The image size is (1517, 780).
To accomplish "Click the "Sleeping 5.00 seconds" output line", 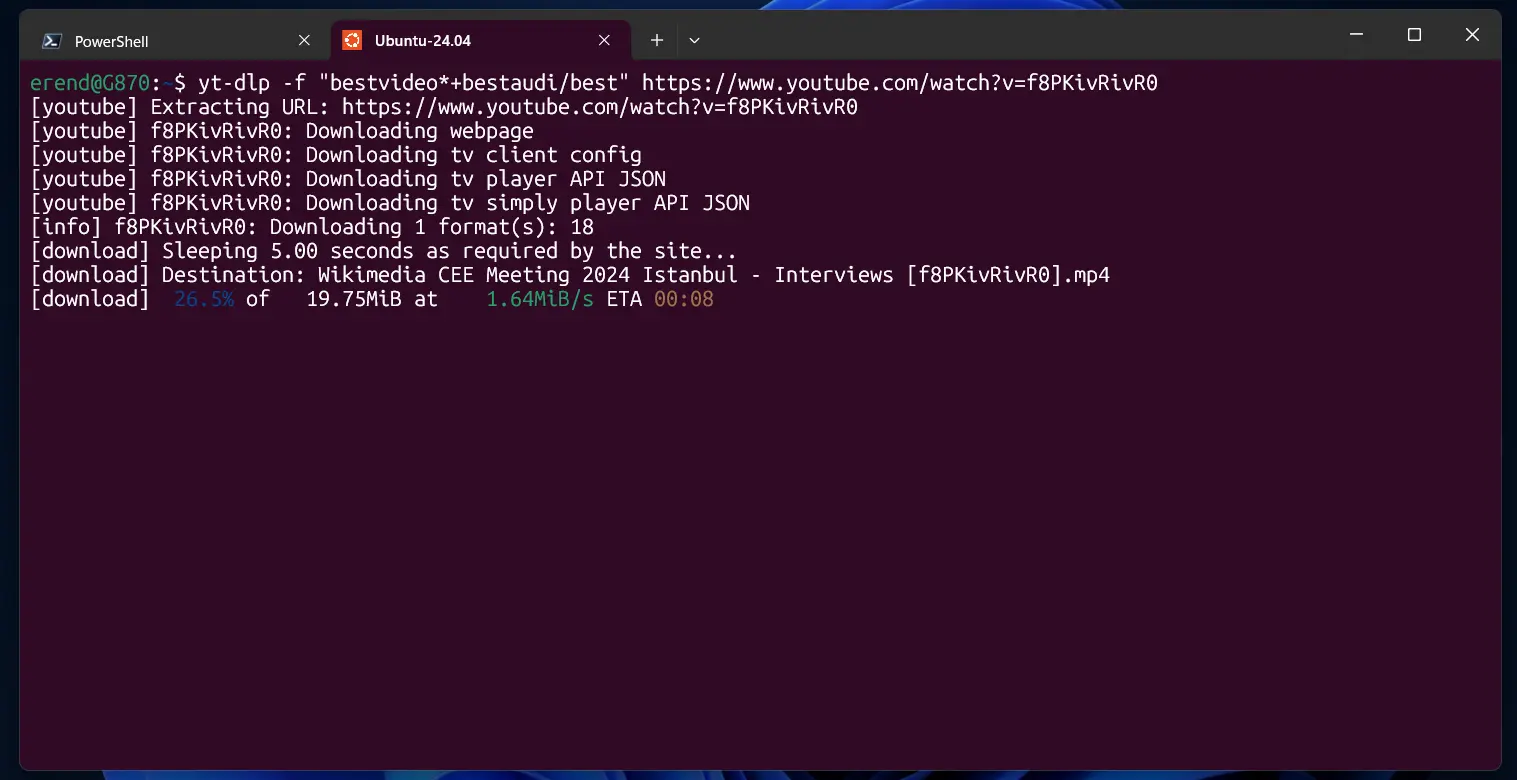I will pyautogui.click(x=384, y=251).
